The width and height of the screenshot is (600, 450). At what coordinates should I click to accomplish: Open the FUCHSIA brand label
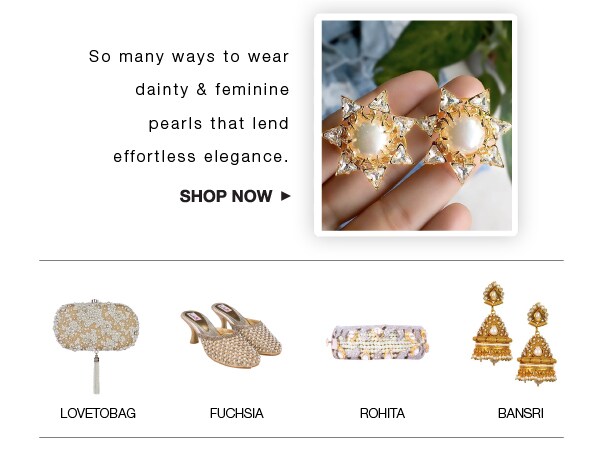click(x=236, y=413)
